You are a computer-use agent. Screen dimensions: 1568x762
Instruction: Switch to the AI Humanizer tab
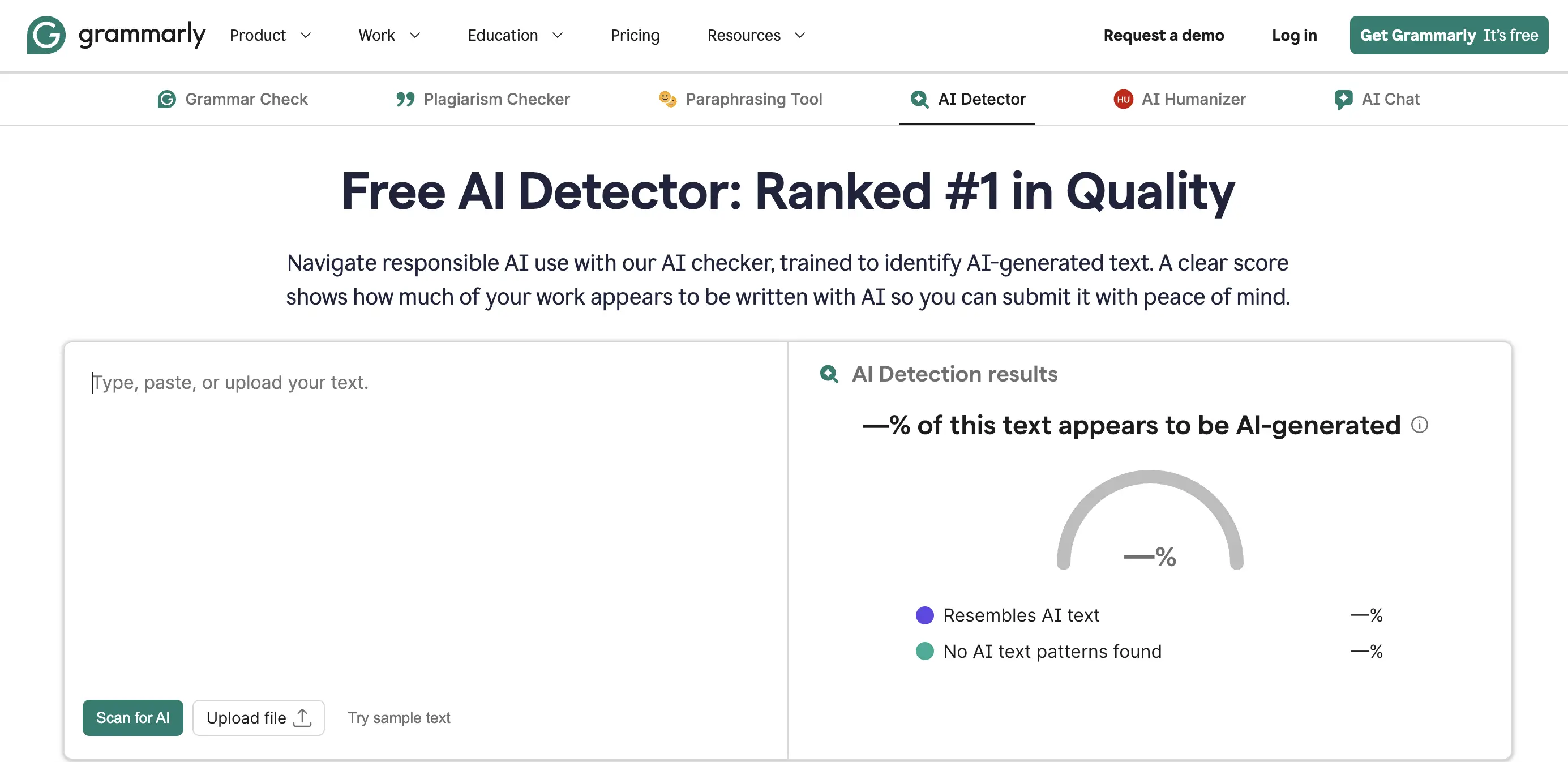pos(1180,99)
